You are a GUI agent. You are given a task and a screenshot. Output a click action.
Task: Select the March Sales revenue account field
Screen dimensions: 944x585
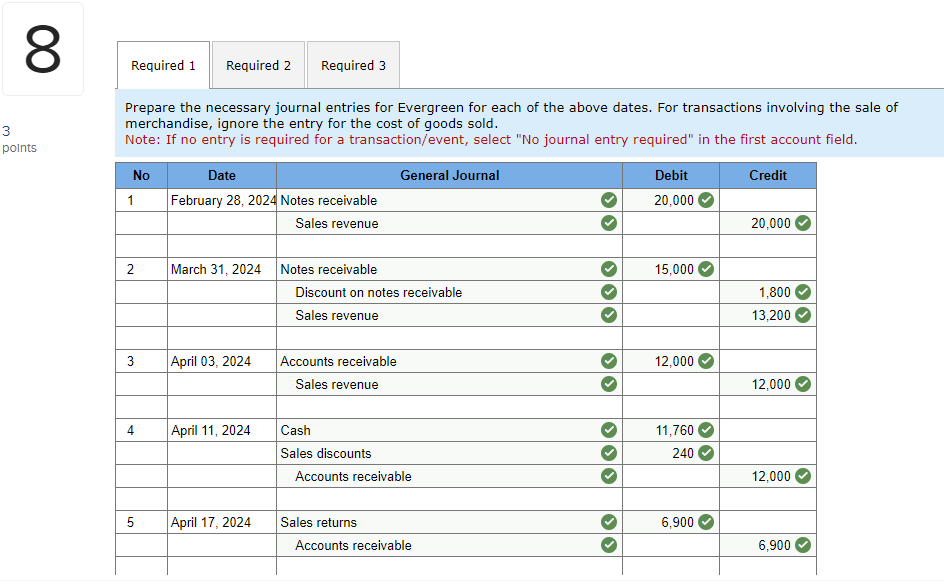pos(449,315)
